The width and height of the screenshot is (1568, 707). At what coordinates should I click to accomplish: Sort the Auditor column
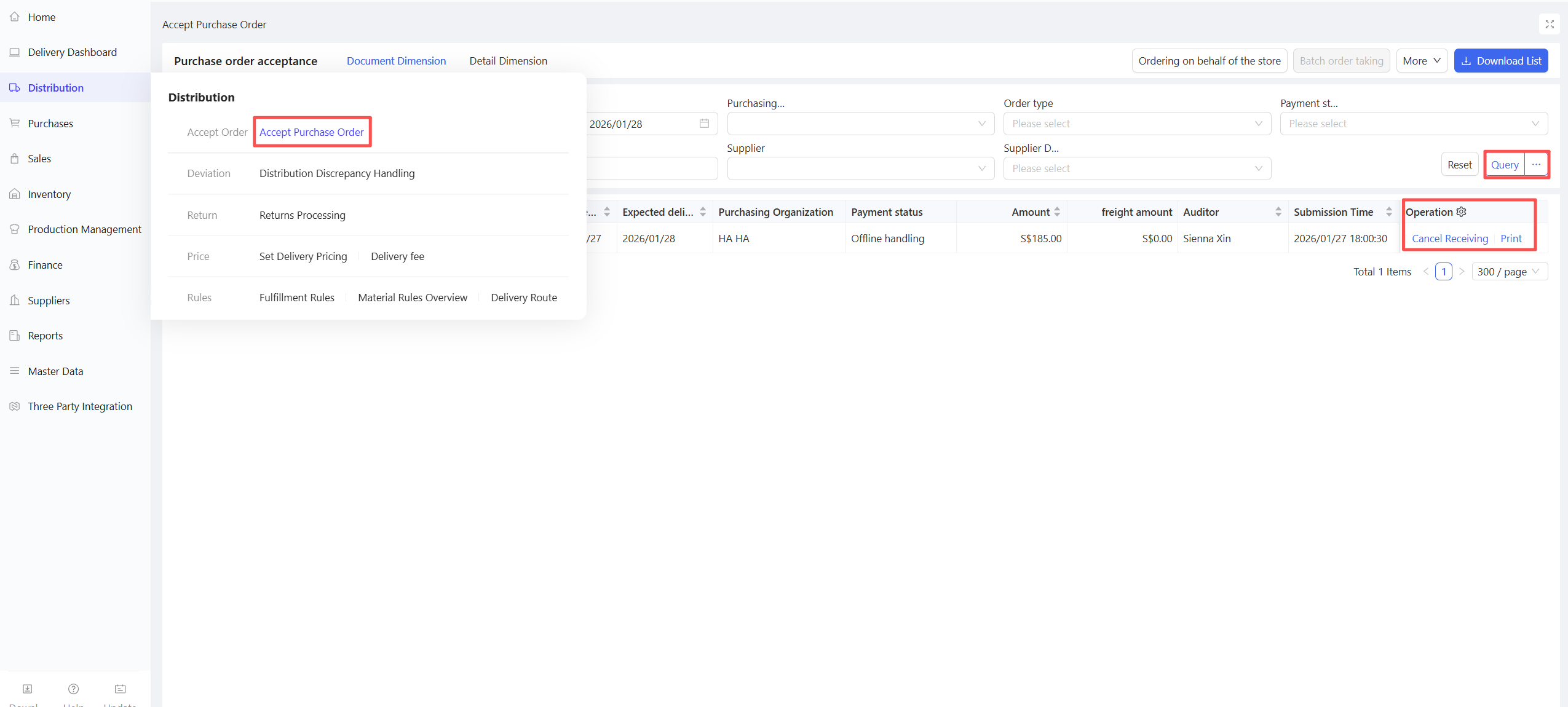click(x=1278, y=212)
